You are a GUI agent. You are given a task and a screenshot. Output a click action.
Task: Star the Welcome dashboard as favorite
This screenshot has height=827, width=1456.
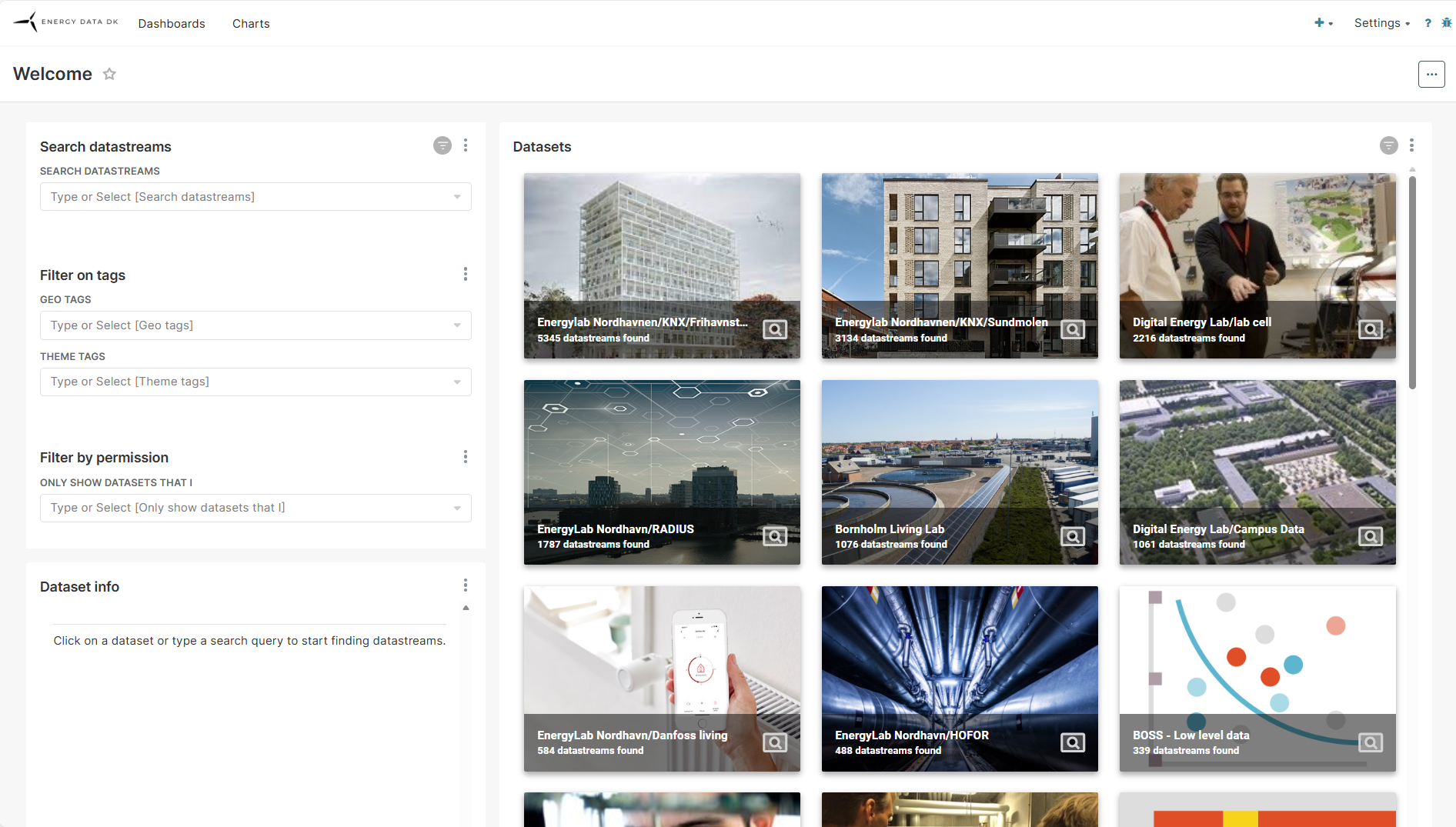pos(109,74)
